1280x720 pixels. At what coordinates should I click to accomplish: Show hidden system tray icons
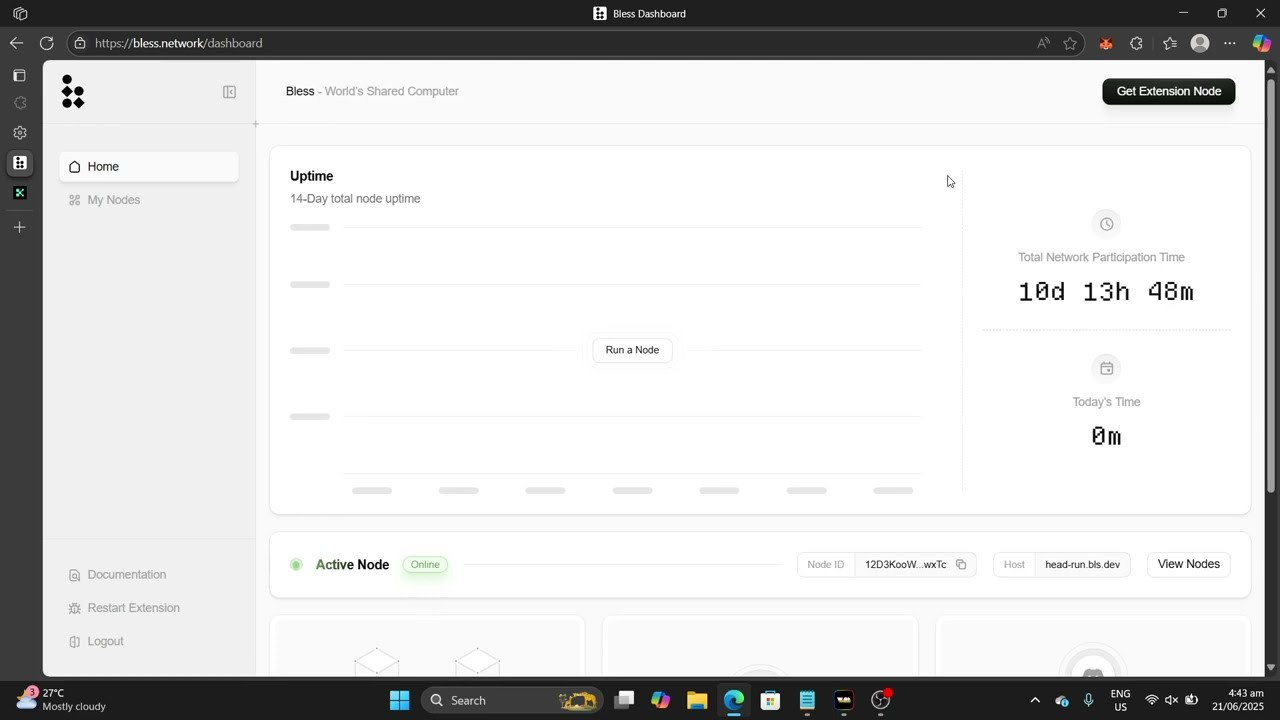pyautogui.click(x=1035, y=700)
